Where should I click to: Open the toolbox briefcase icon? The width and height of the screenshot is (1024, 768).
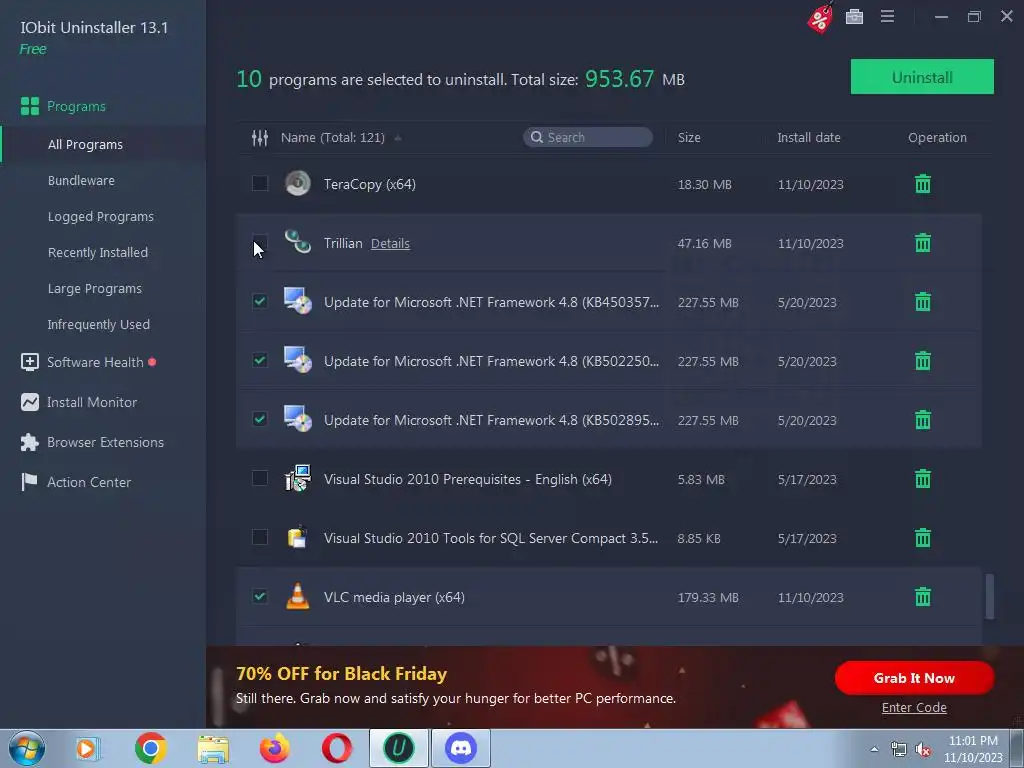tap(854, 16)
